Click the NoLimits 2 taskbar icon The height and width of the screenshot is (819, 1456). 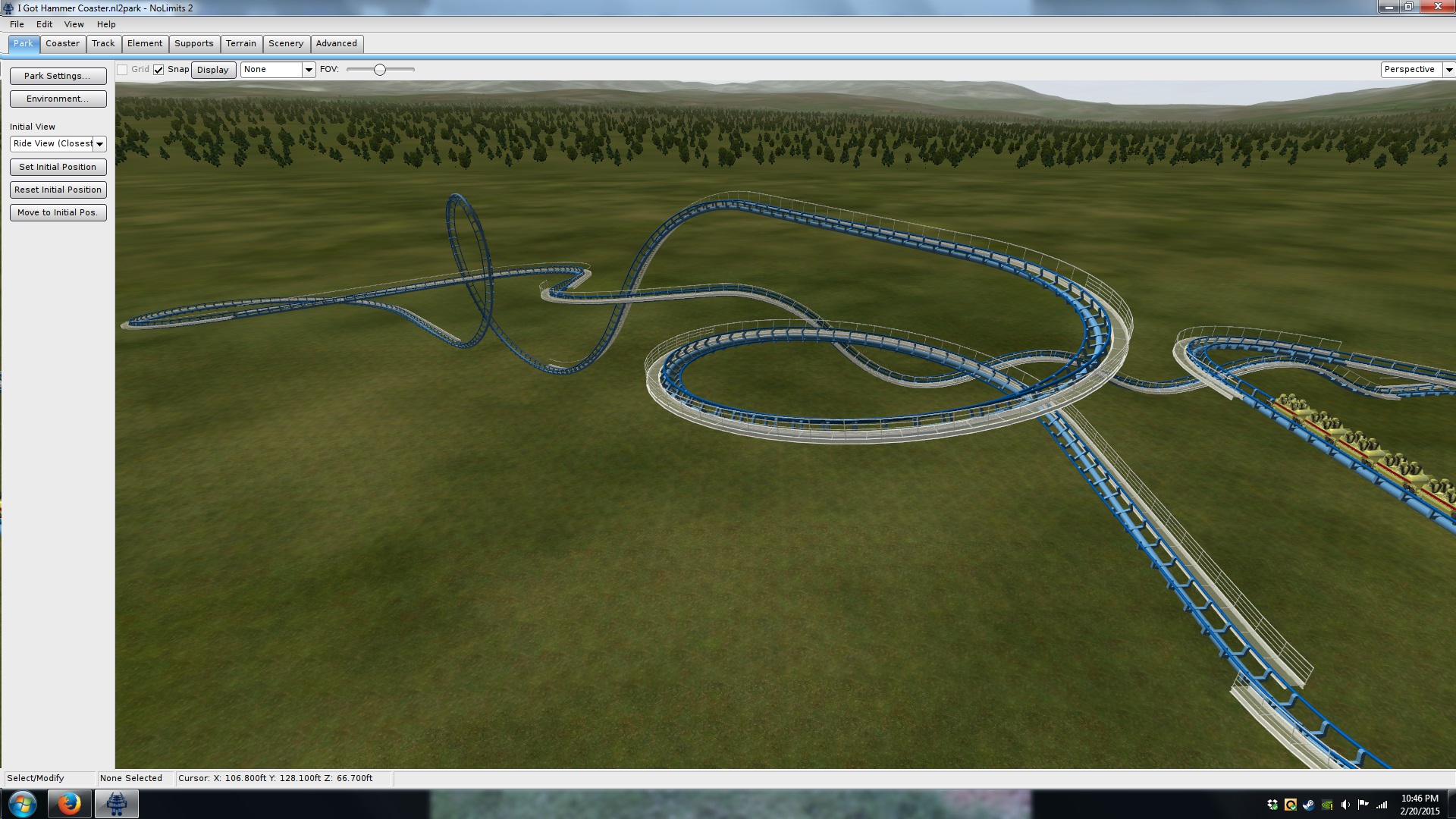coord(116,804)
